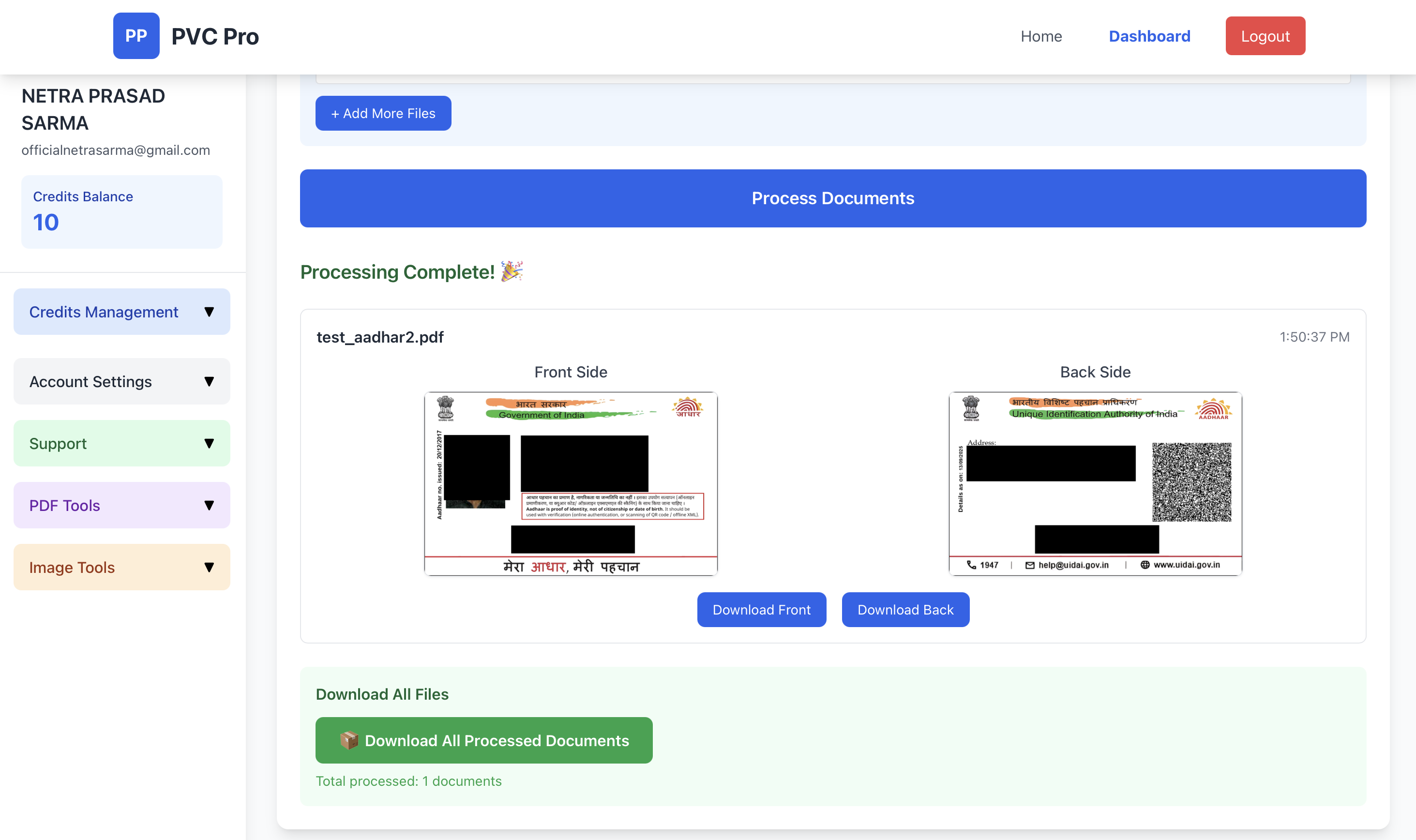
Task: Open the Dashboard tab
Action: tap(1149, 36)
